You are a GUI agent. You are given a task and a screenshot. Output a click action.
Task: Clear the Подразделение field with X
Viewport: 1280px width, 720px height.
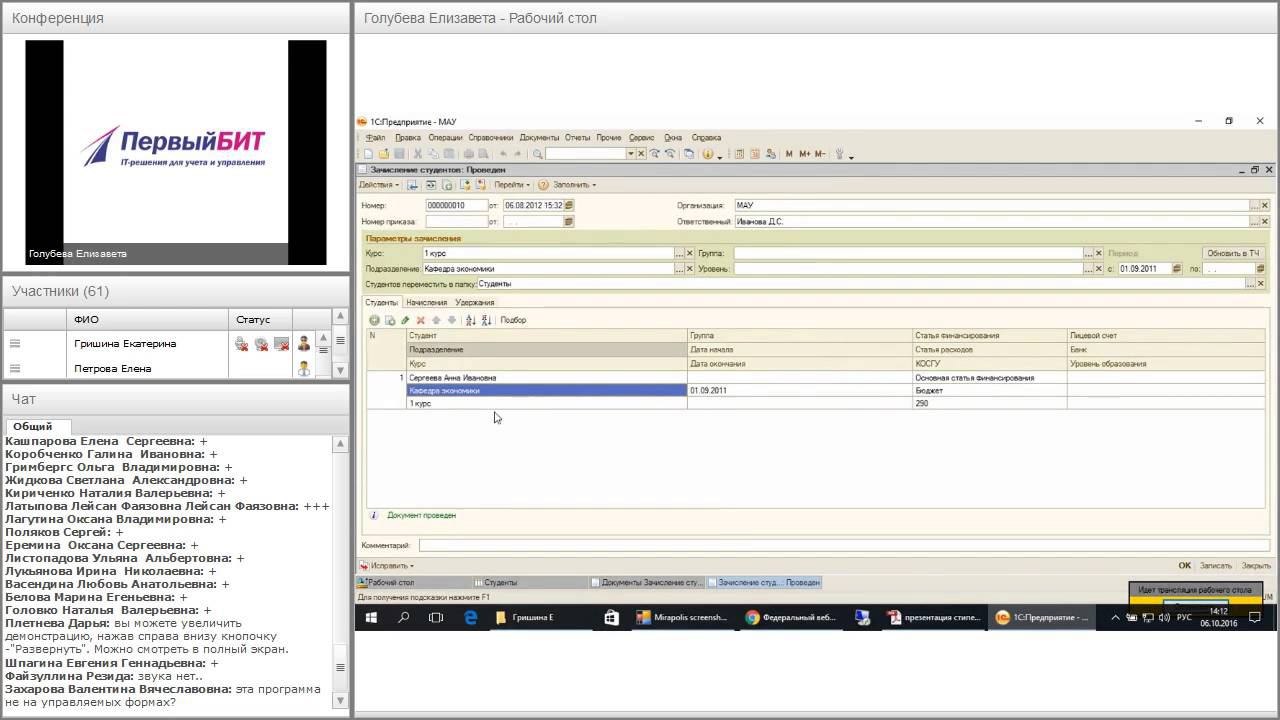tap(689, 269)
